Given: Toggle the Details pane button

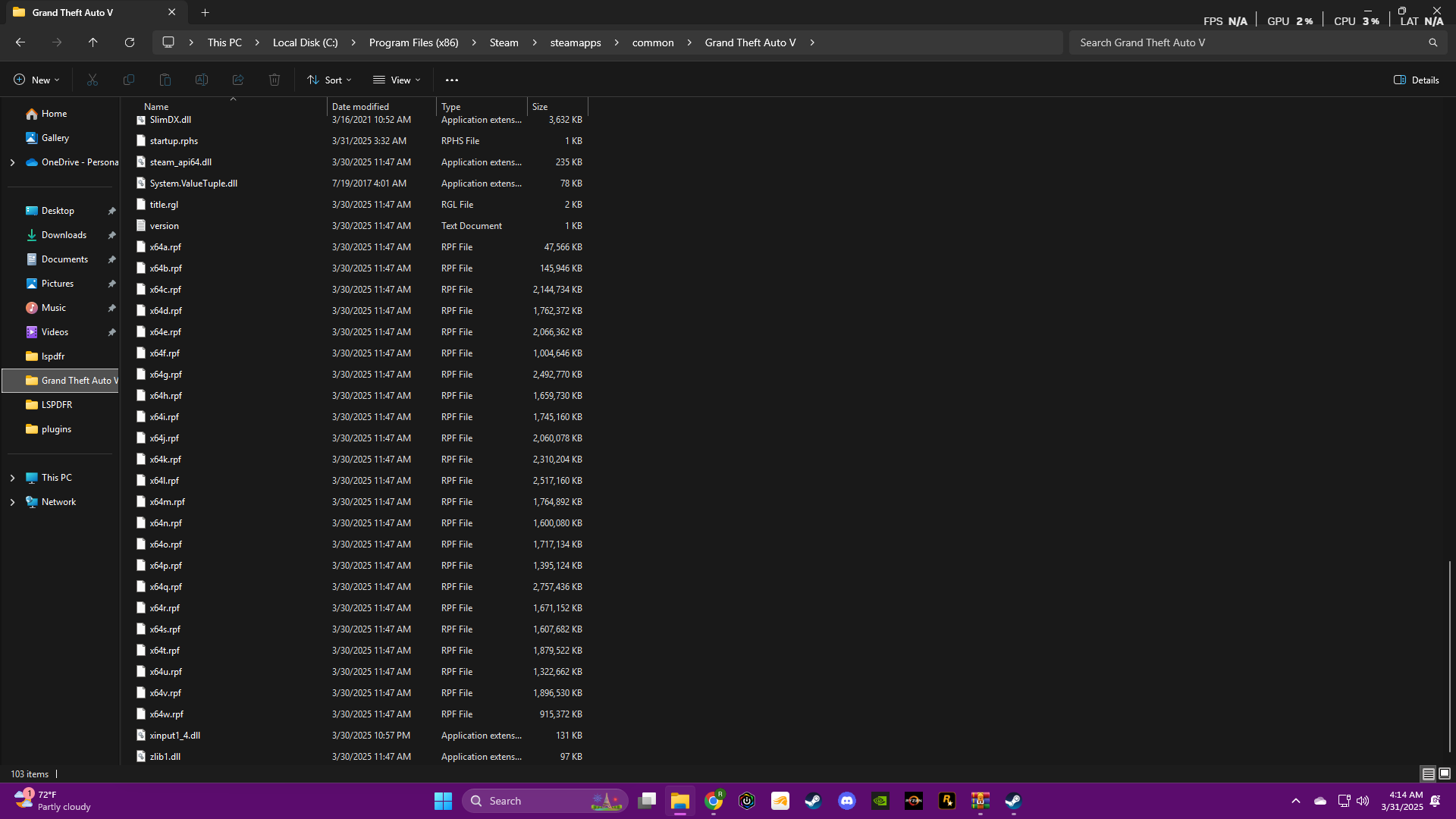Looking at the screenshot, I should (1416, 80).
